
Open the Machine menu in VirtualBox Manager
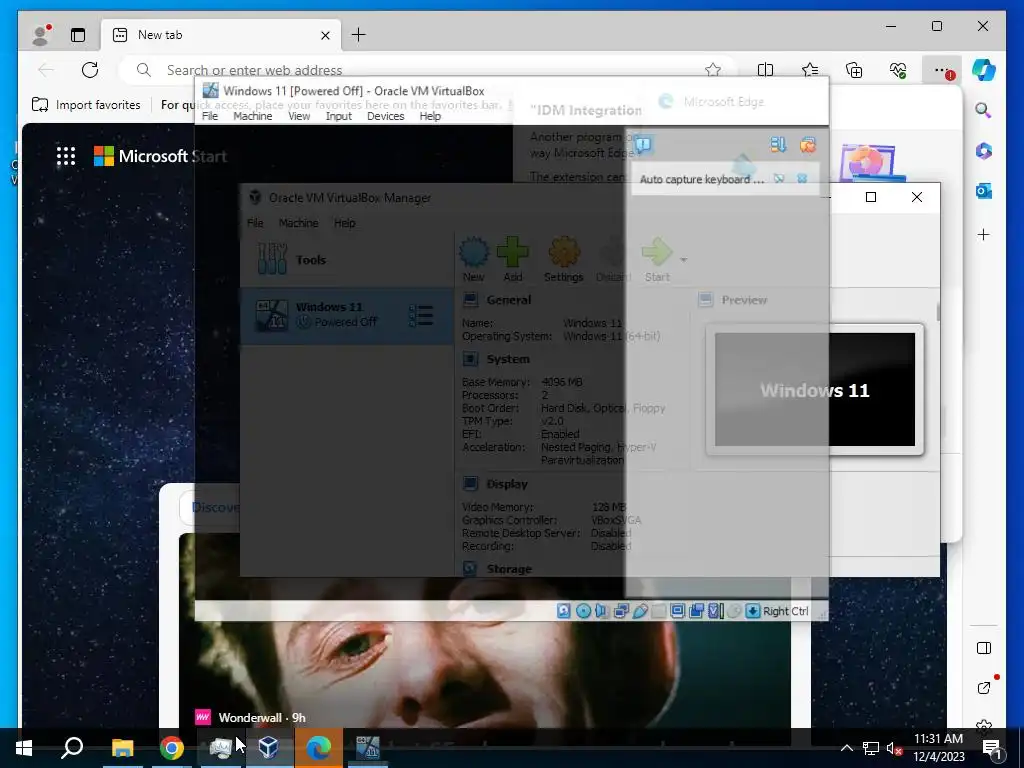click(298, 223)
